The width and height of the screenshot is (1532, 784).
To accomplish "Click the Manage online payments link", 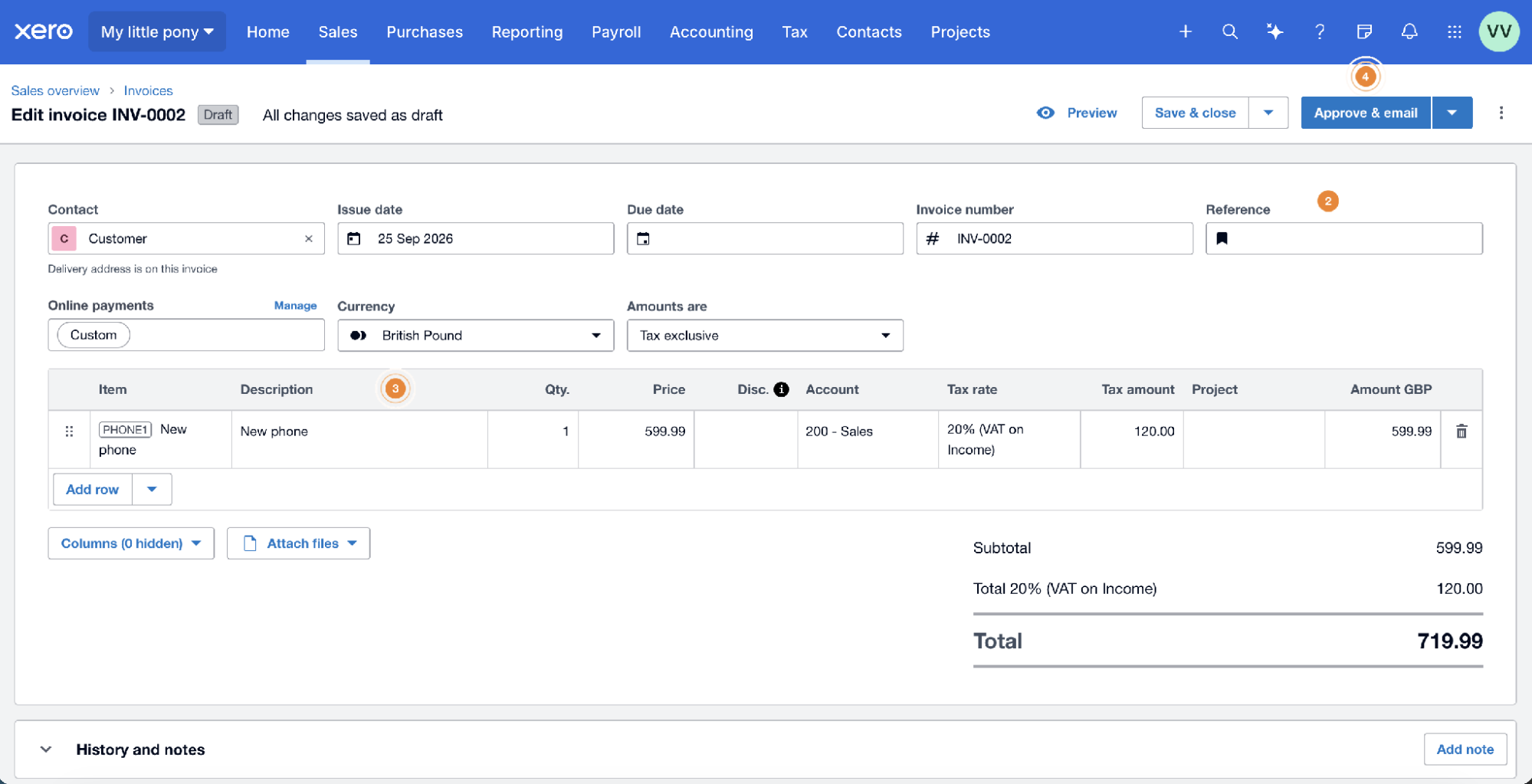I will (295, 305).
